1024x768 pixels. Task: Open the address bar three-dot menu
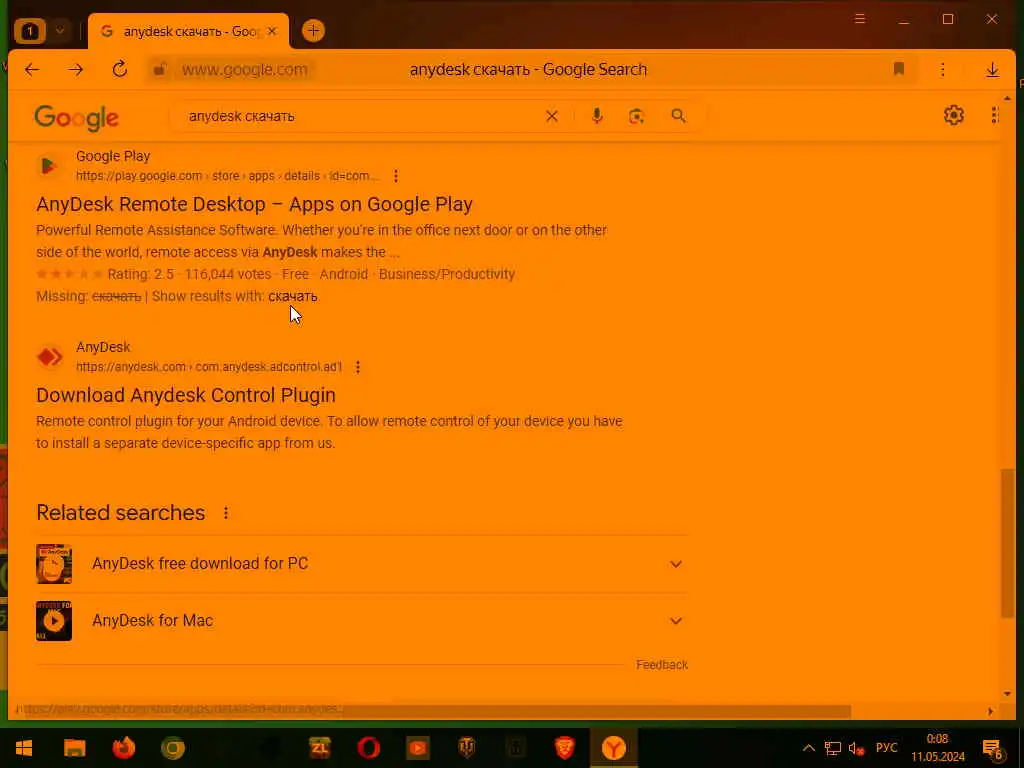pyautogui.click(x=942, y=69)
